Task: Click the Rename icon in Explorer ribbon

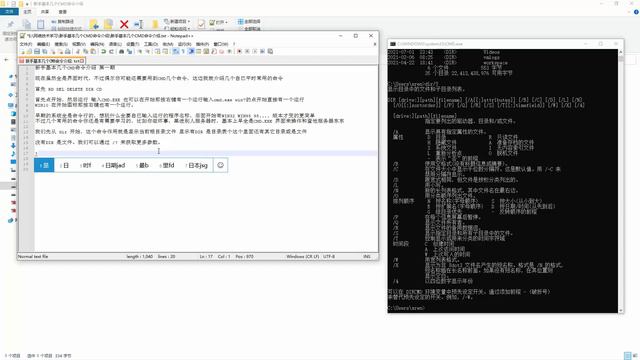Action: pos(139,24)
